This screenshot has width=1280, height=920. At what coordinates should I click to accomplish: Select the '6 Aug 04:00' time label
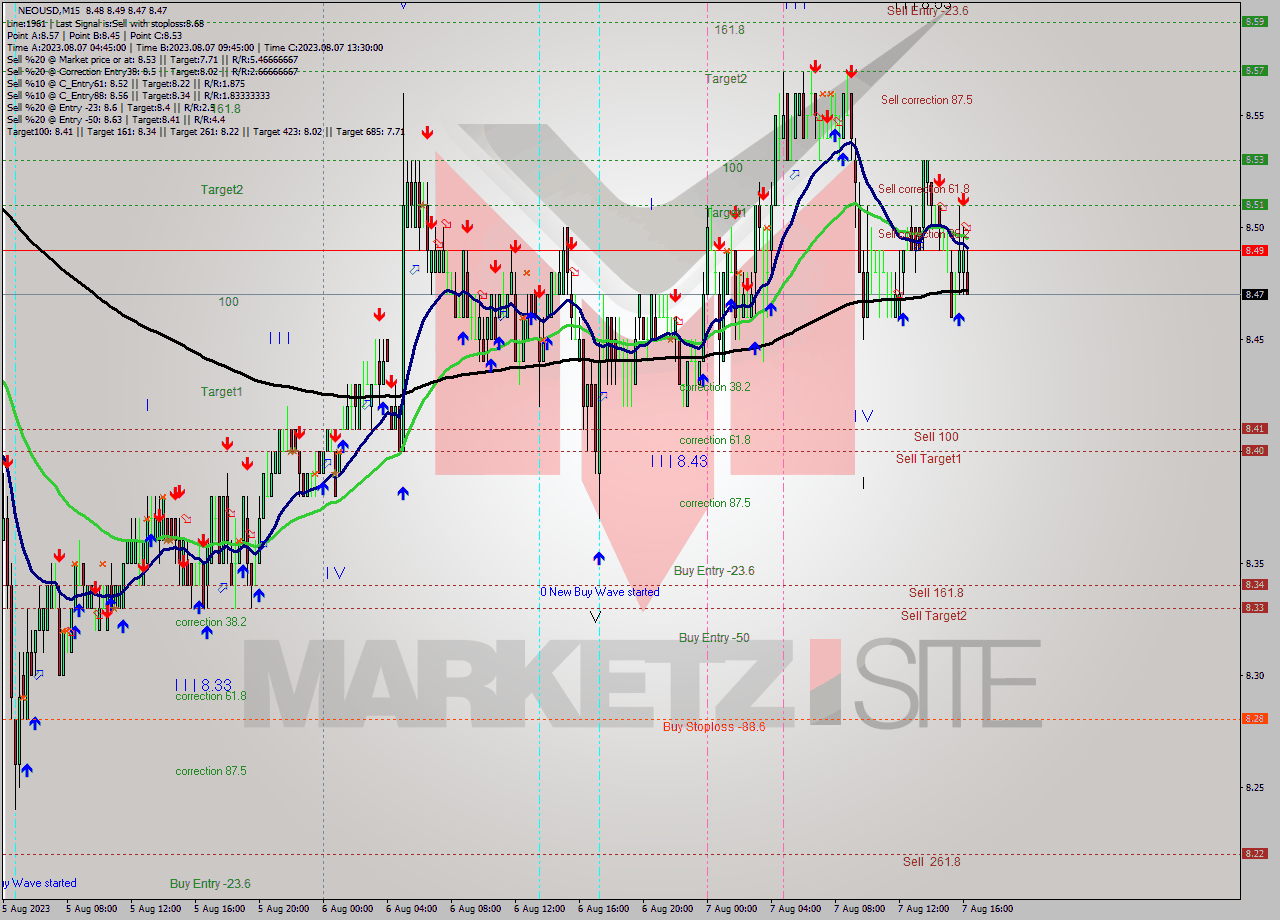pyautogui.click(x=412, y=909)
